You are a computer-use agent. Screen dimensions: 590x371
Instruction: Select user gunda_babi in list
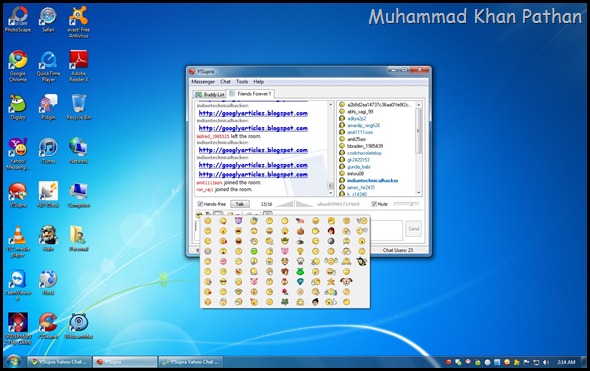coord(359,167)
